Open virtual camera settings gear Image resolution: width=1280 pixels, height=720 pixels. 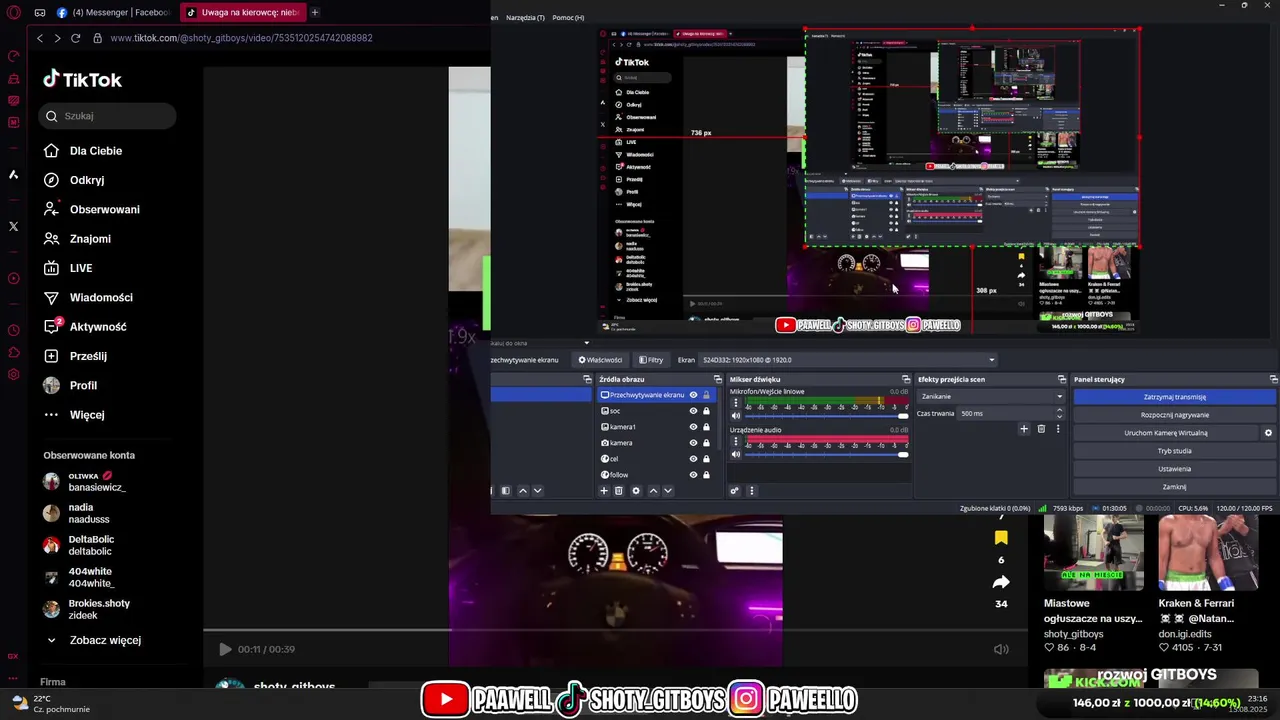[1268, 433]
